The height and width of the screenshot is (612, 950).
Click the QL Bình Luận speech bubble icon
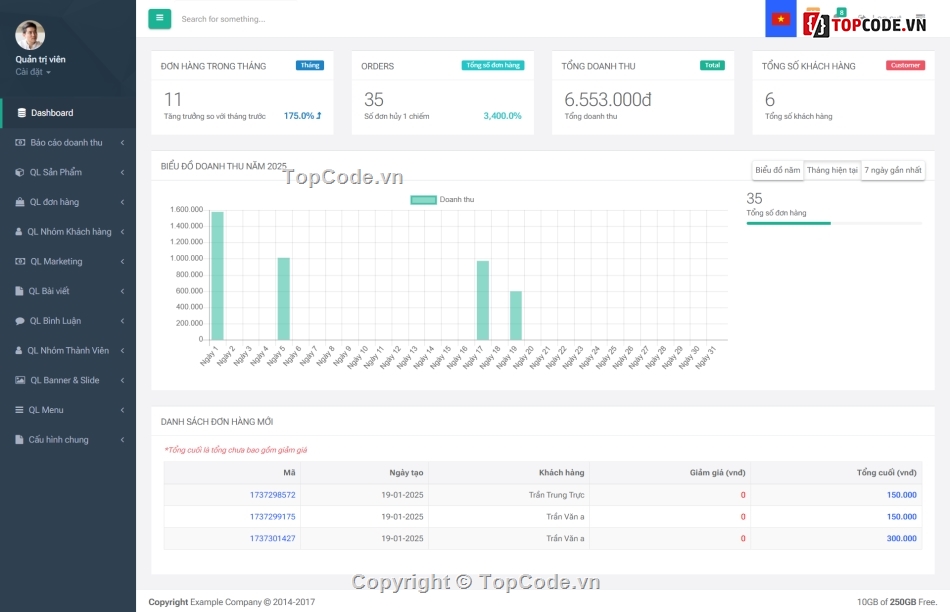(19, 321)
